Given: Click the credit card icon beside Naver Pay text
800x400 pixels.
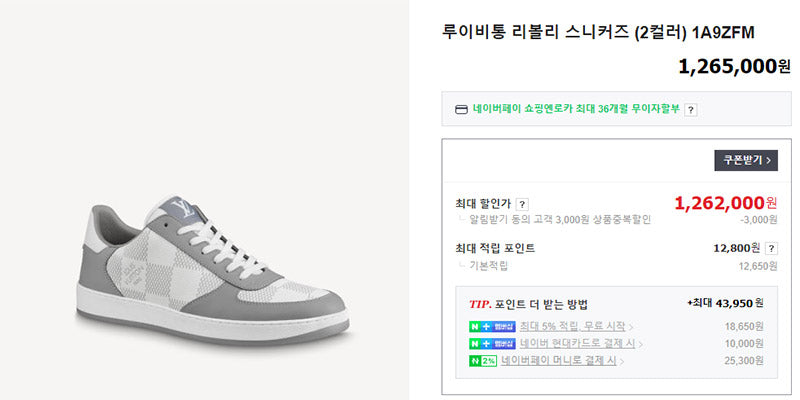Looking at the screenshot, I should point(461,109).
